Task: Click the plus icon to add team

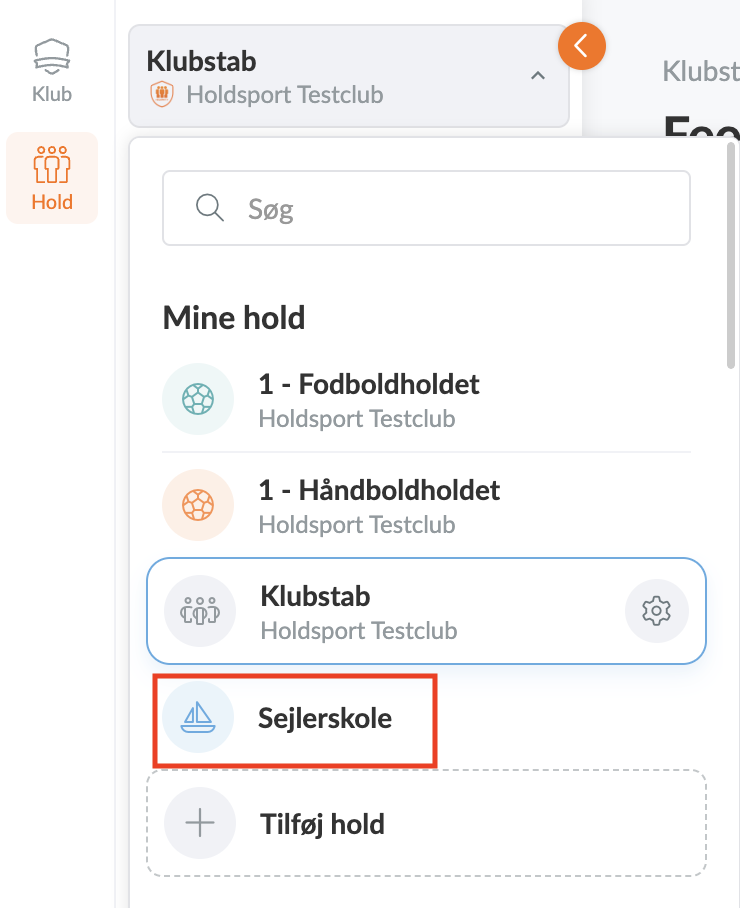Action: point(200,823)
